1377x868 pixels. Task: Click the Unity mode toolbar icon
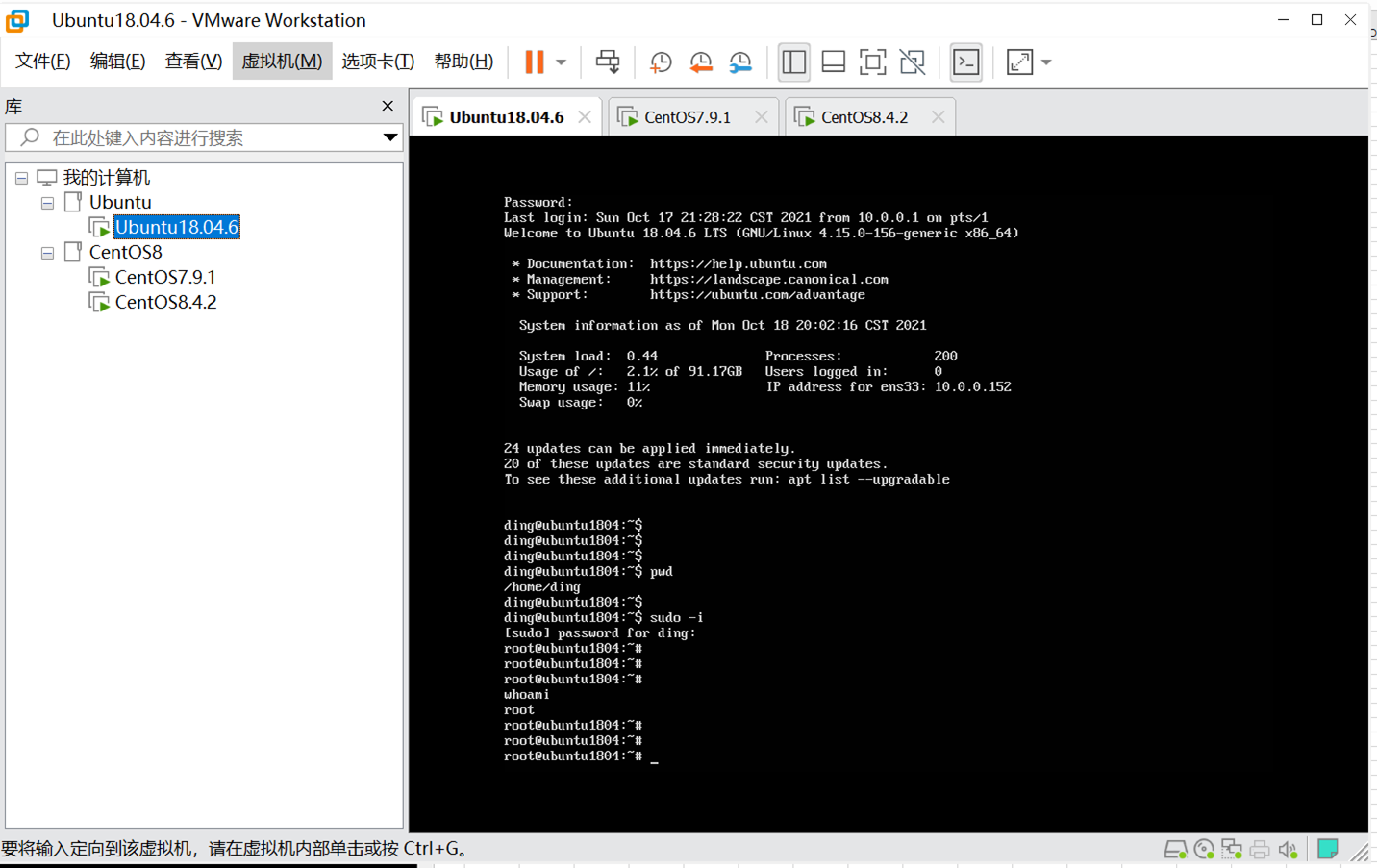tap(913, 62)
